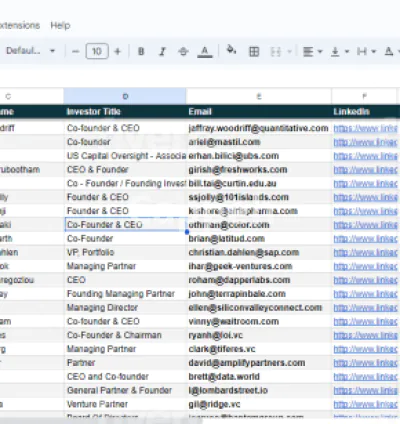
Task: Select email clark@tiferes.vc
Action: 259,349
